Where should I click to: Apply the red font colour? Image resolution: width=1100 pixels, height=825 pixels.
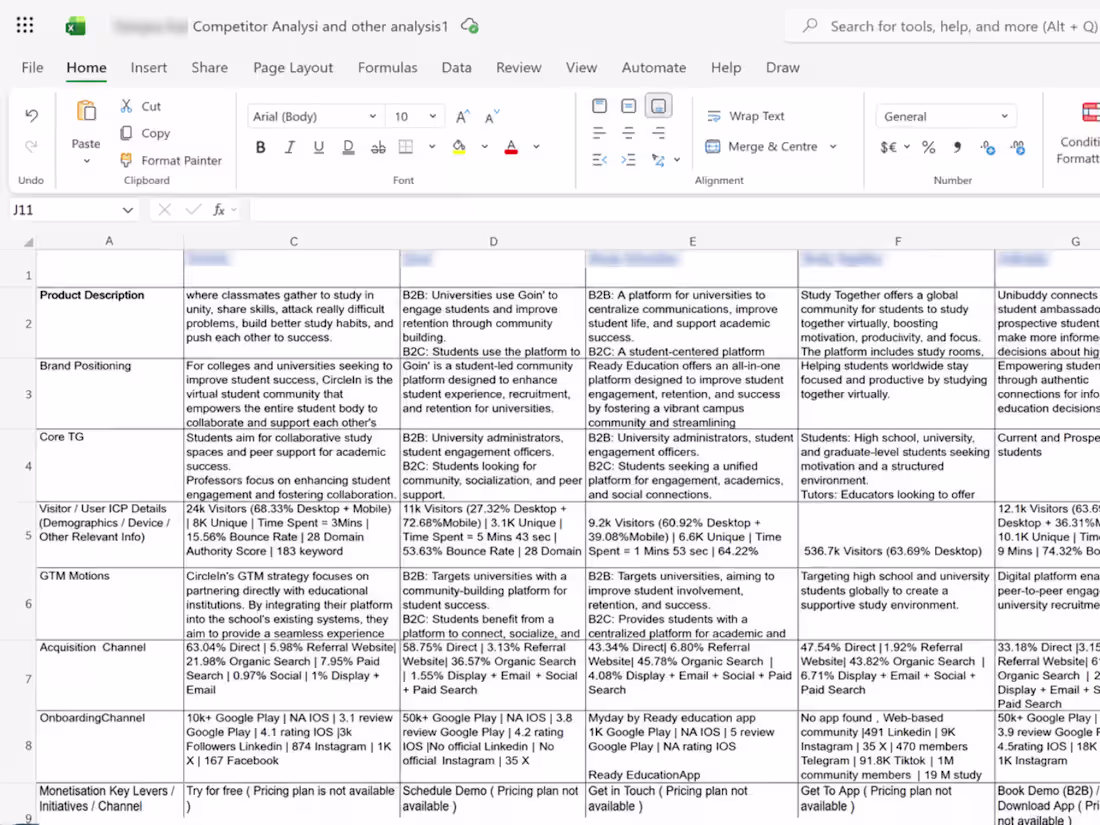[x=511, y=147]
